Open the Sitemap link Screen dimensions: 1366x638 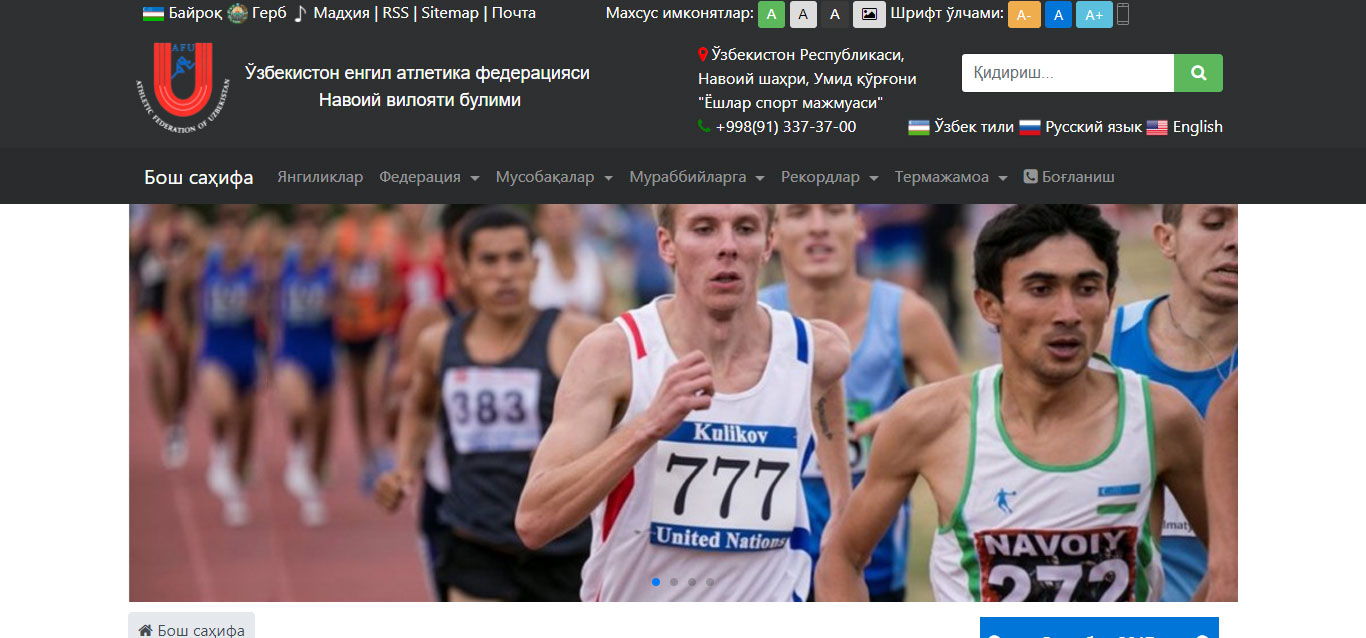450,13
